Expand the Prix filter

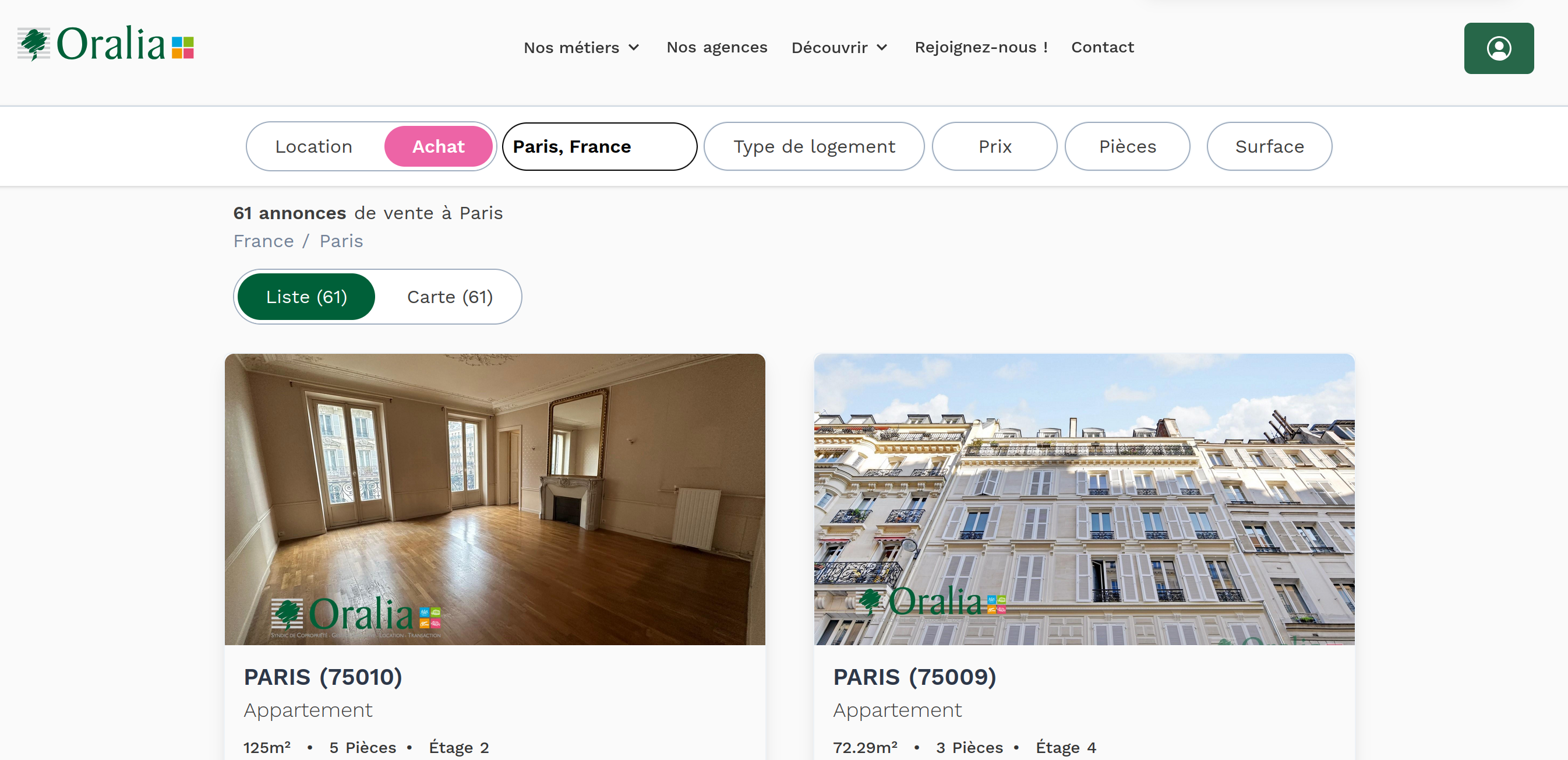click(x=994, y=146)
